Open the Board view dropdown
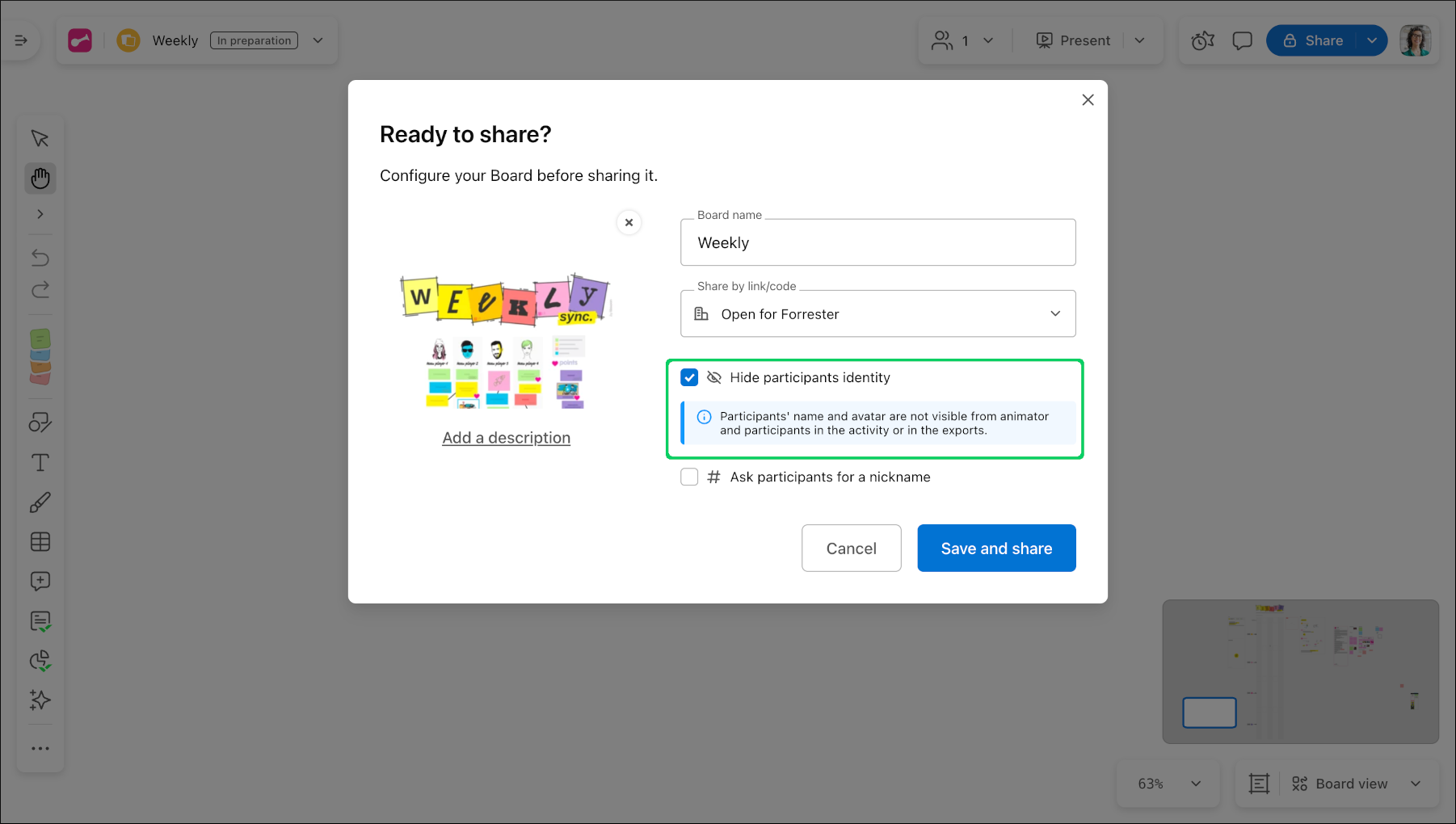1456x824 pixels. point(1356,784)
